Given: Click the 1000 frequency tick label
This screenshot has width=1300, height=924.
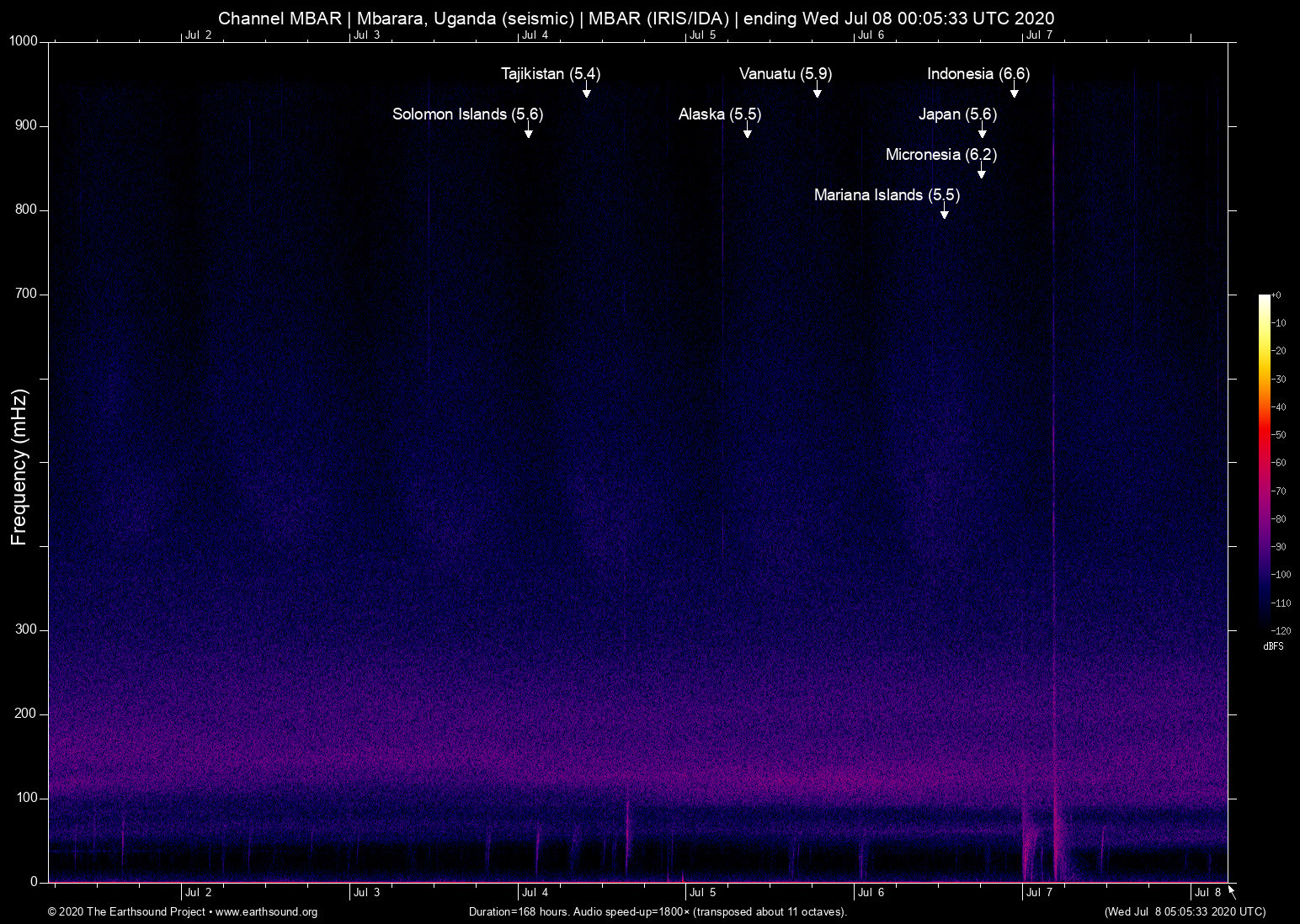Looking at the screenshot, I should click(24, 41).
